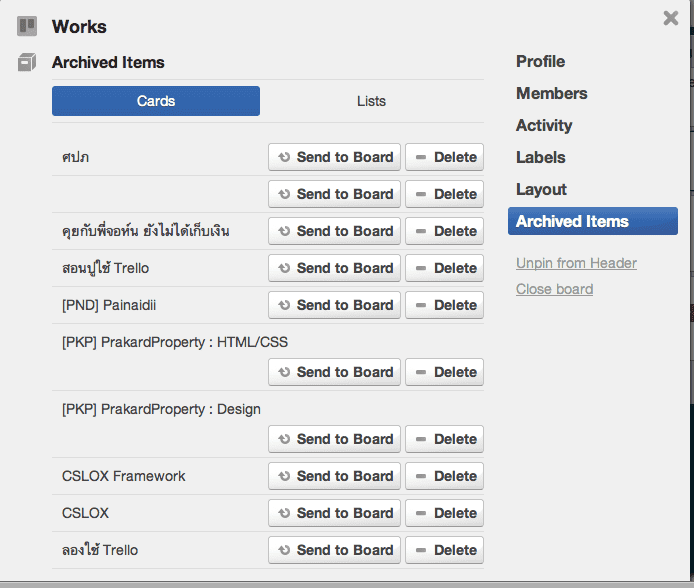This screenshot has width=694, height=588.
Task: Click the Close board link
Action: [x=554, y=289]
